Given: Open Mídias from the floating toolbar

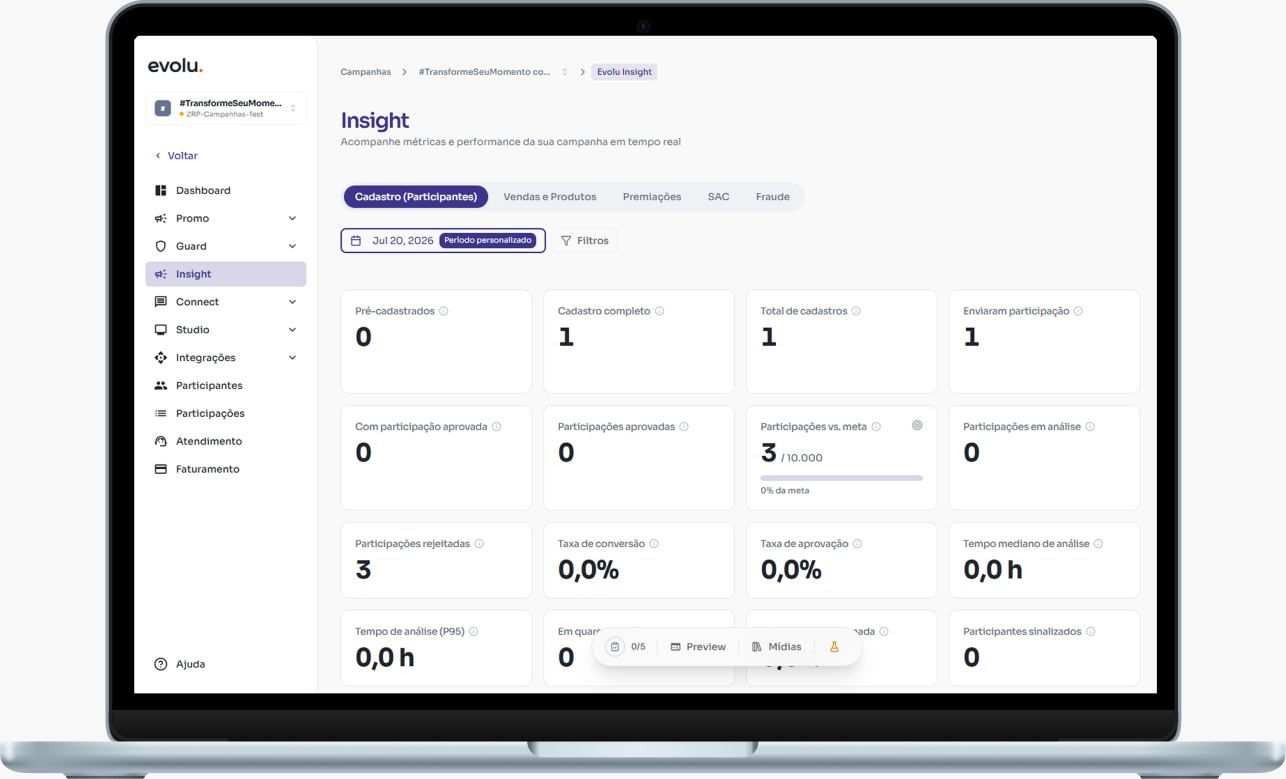Looking at the screenshot, I should point(777,647).
